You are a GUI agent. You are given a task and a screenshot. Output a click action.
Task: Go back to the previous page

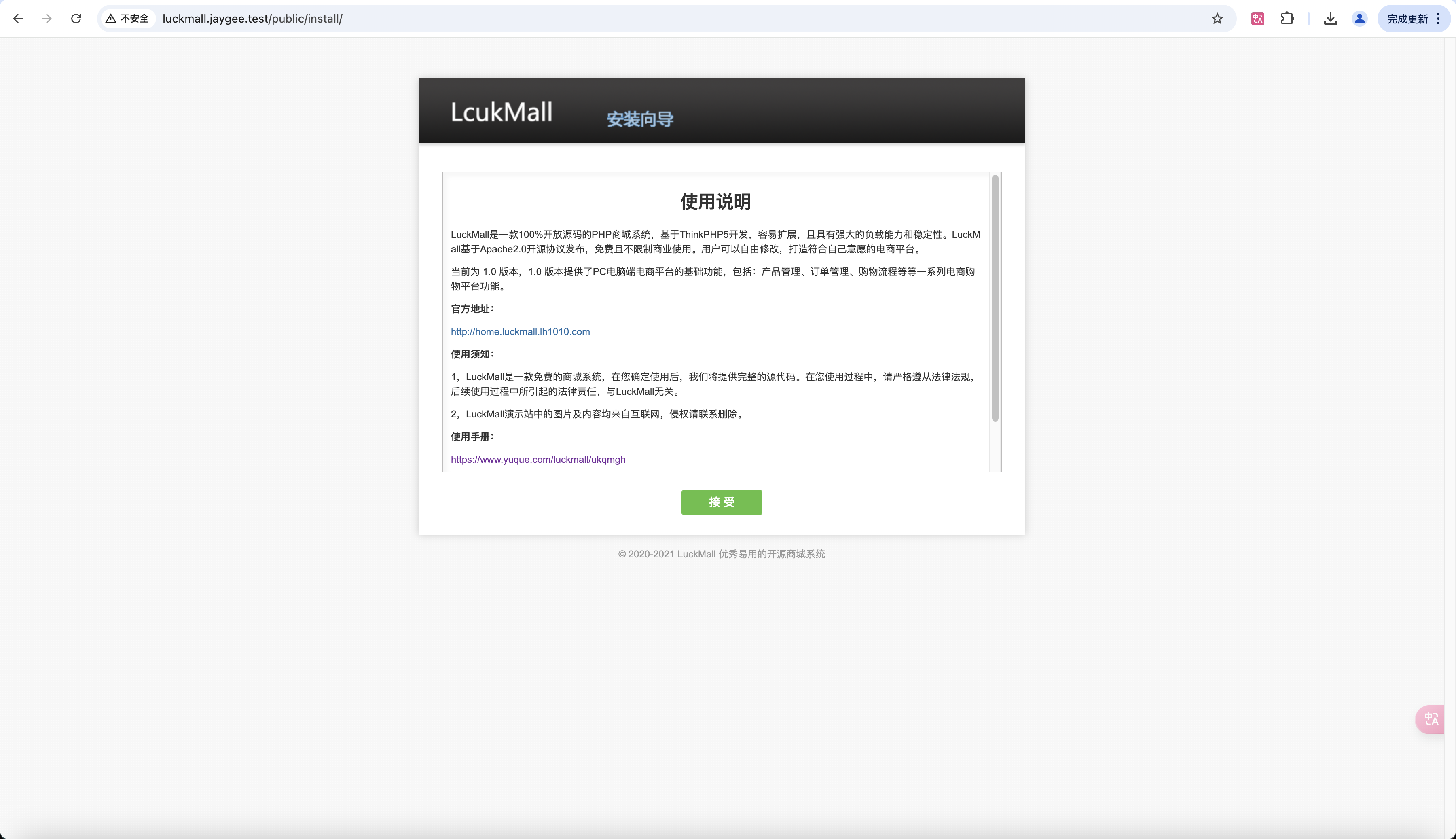(x=19, y=19)
